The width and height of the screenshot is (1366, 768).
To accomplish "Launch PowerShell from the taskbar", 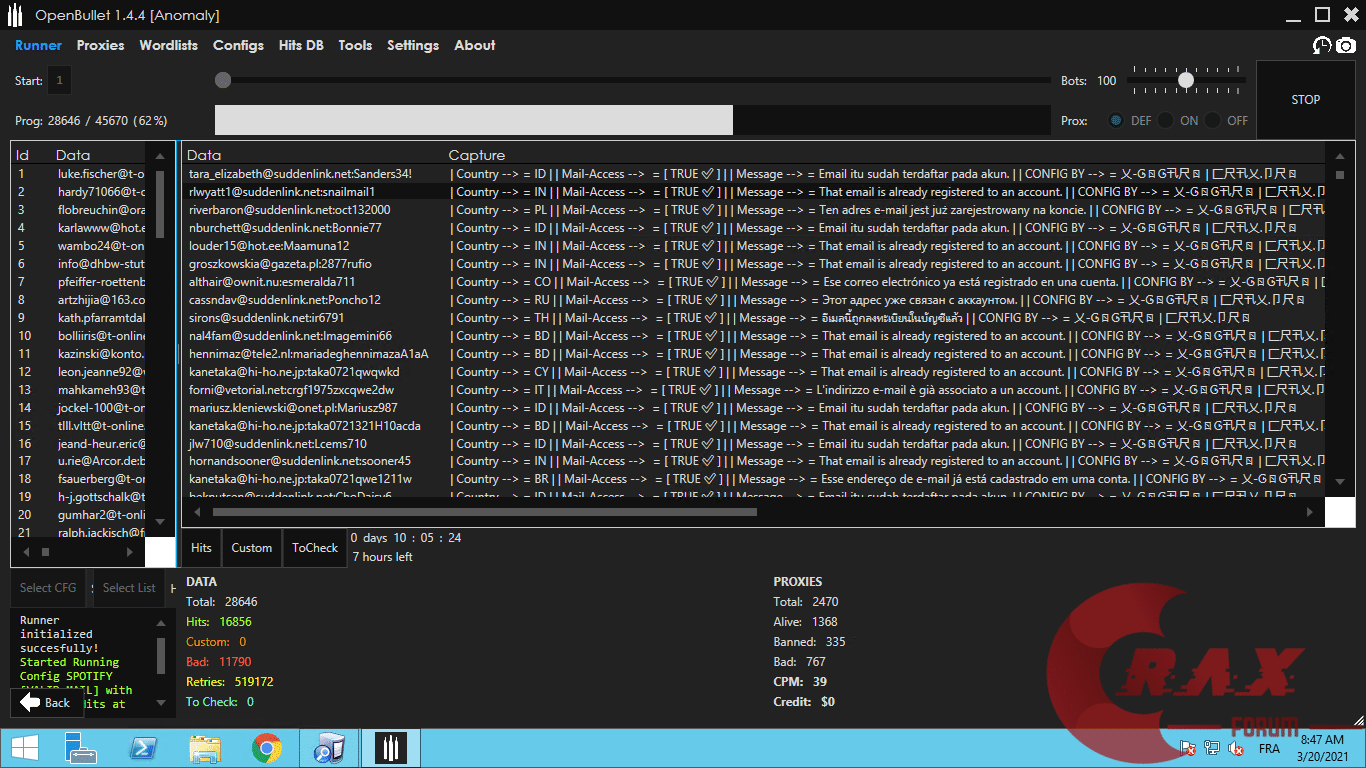I will pyautogui.click(x=143, y=748).
